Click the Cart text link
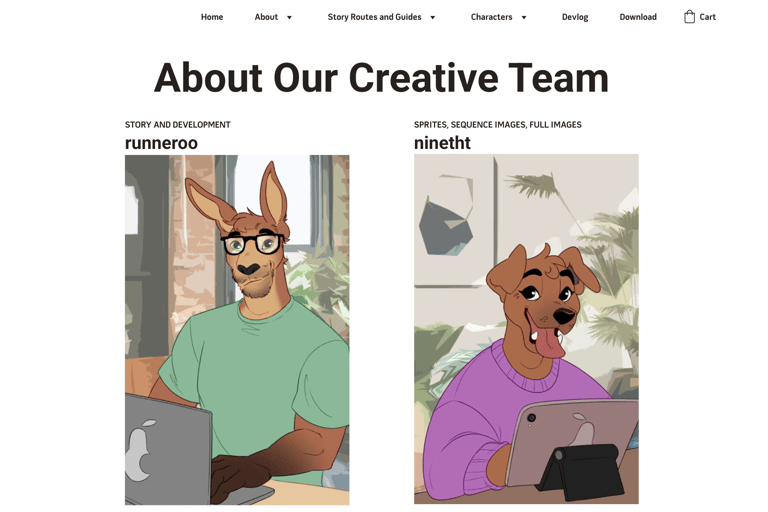 (x=707, y=17)
